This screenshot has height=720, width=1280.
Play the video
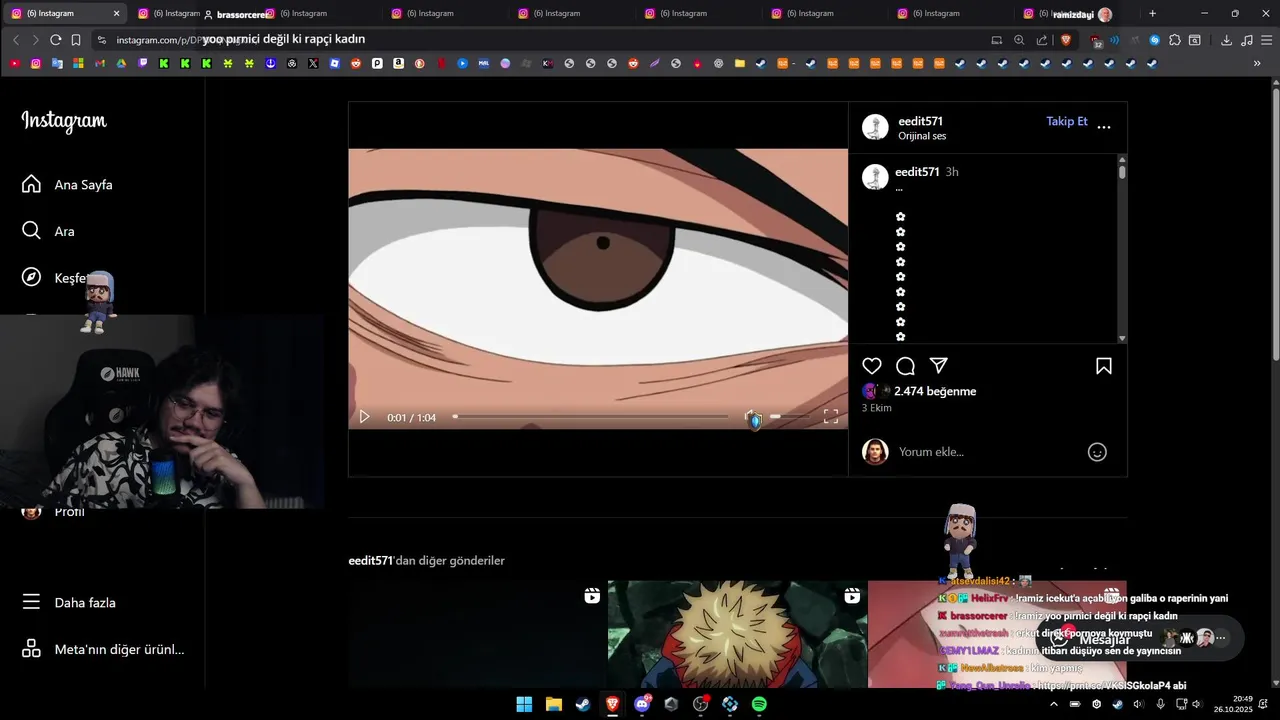tap(364, 417)
